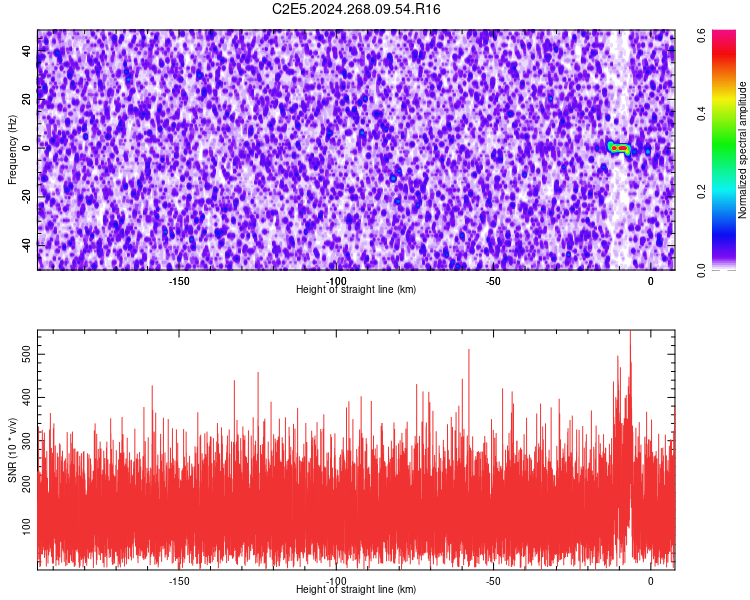Click the spectrogram's Height of straight line label
The width and height of the screenshot is (750, 600).
click(x=356, y=289)
